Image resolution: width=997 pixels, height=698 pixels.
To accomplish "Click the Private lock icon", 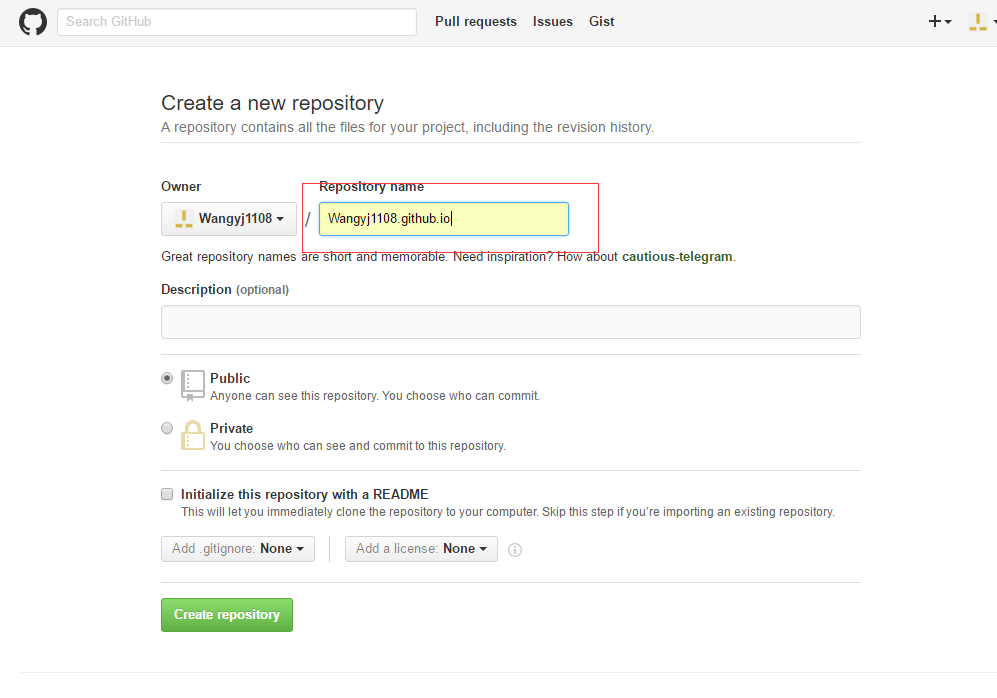I will pos(193,435).
